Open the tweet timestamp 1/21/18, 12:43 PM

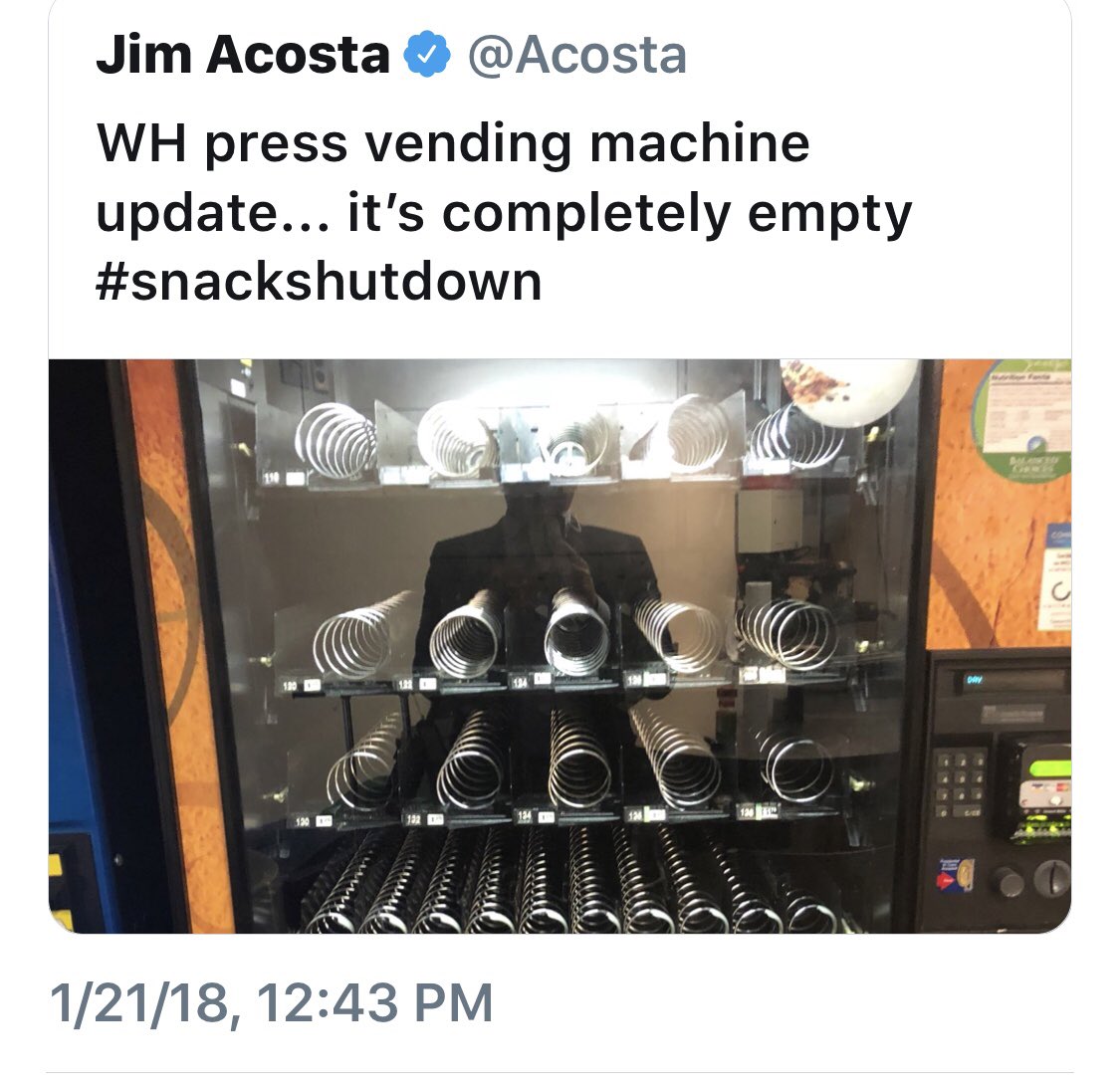click(272, 1003)
